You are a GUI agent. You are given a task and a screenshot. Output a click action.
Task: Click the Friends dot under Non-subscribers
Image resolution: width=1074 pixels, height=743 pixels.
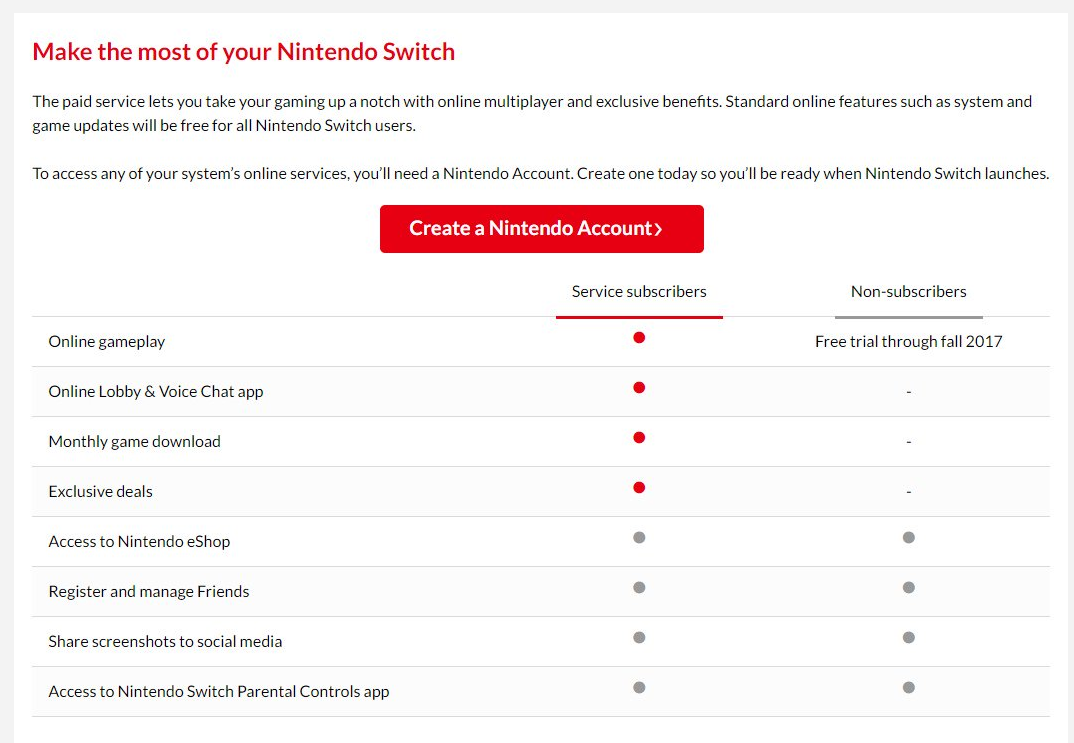point(908,587)
